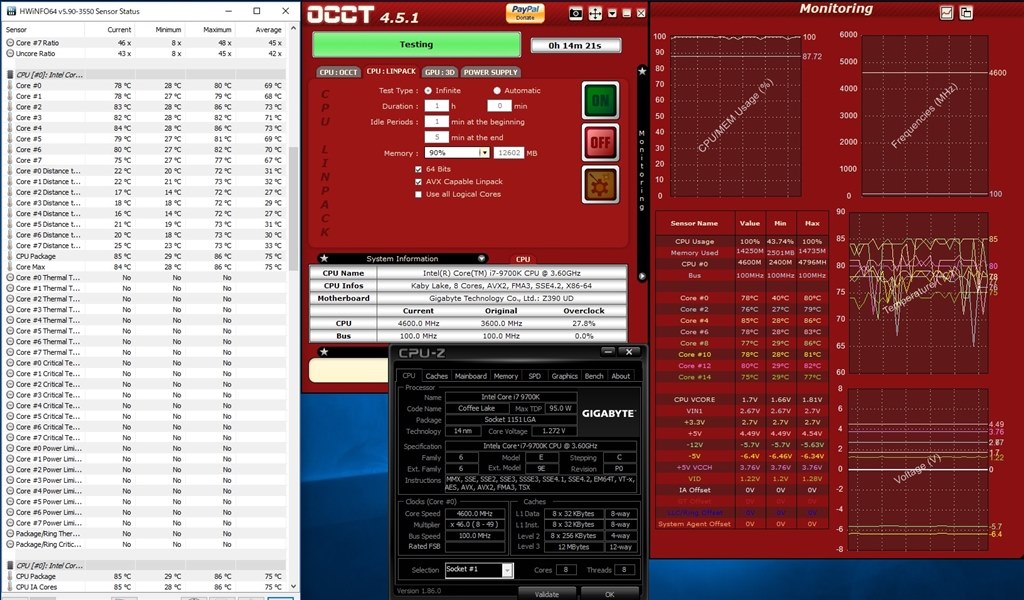Open Memory tab in CPU-Z
Image resolution: width=1024 pixels, height=600 pixels.
point(505,376)
